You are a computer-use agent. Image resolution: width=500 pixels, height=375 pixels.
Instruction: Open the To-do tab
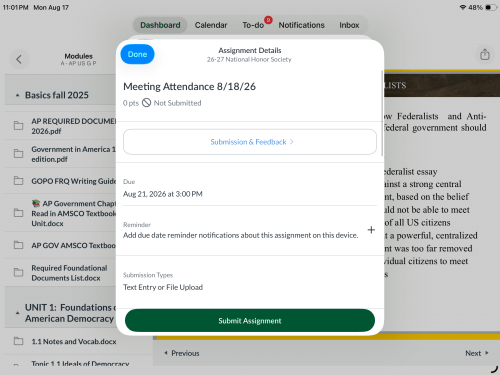pyautogui.click(x=253, y=25)
